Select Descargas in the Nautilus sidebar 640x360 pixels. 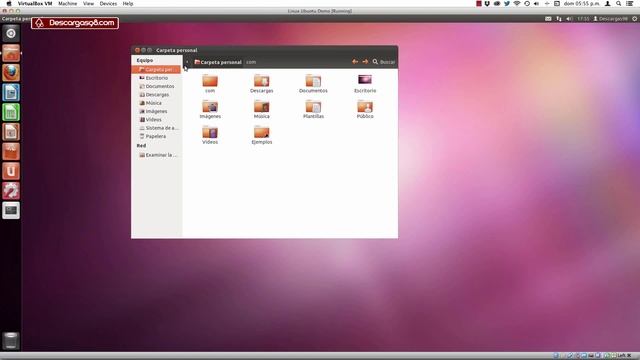coord(156,95)
